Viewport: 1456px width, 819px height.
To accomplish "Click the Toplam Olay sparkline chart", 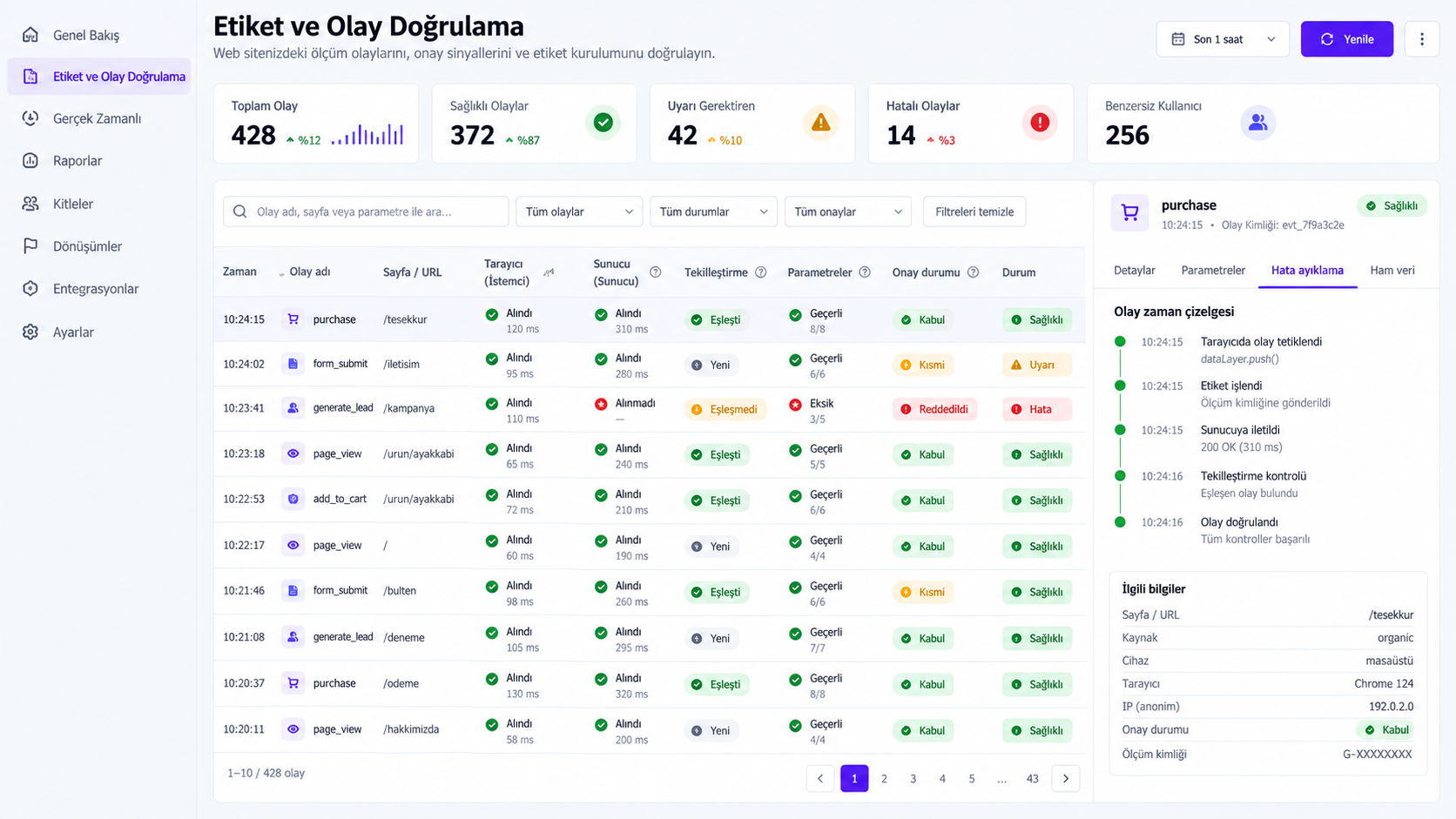I will (367, 134).
